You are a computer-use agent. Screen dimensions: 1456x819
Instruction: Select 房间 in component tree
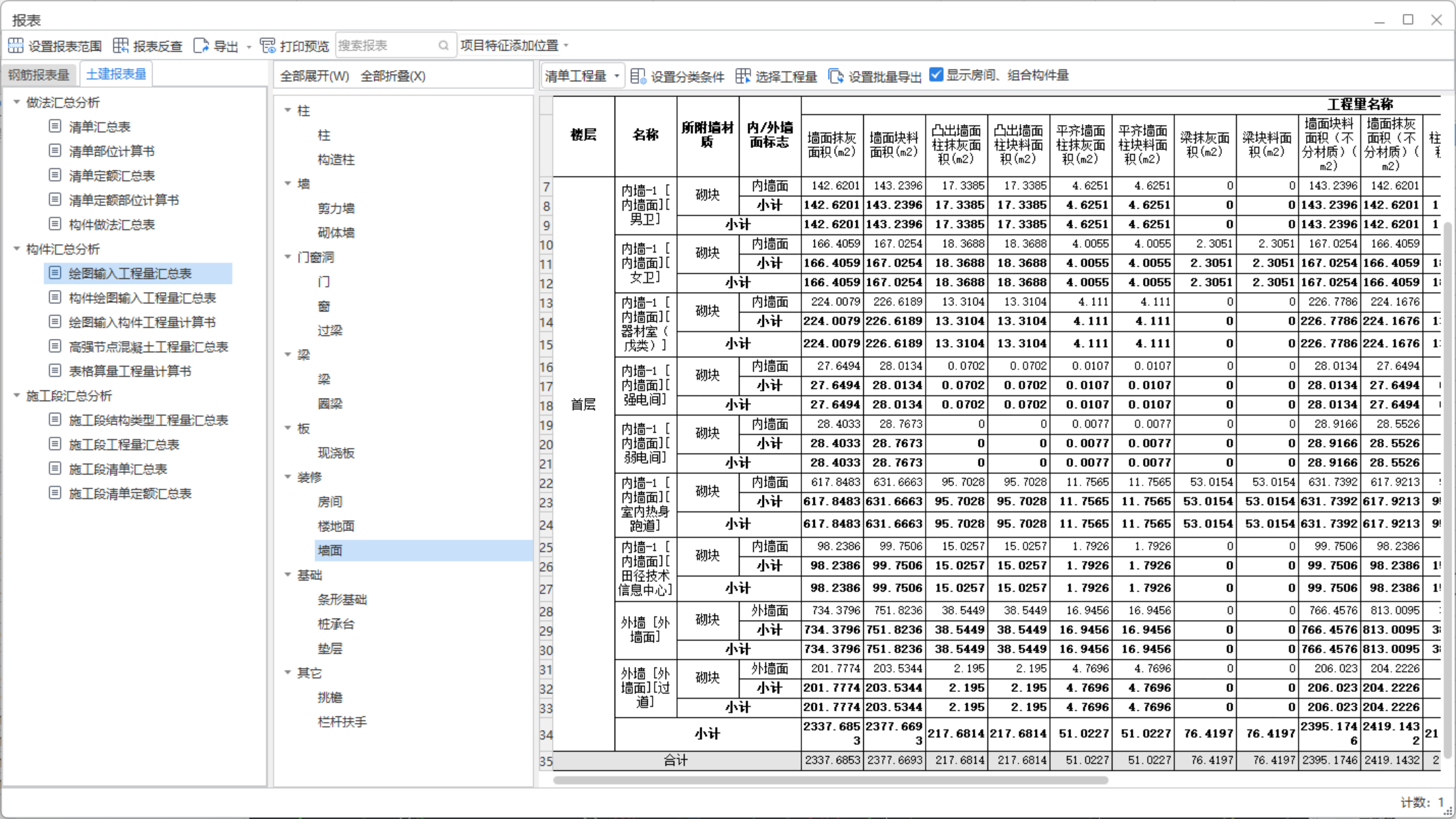pyautogui.click(x=330, y=501)
